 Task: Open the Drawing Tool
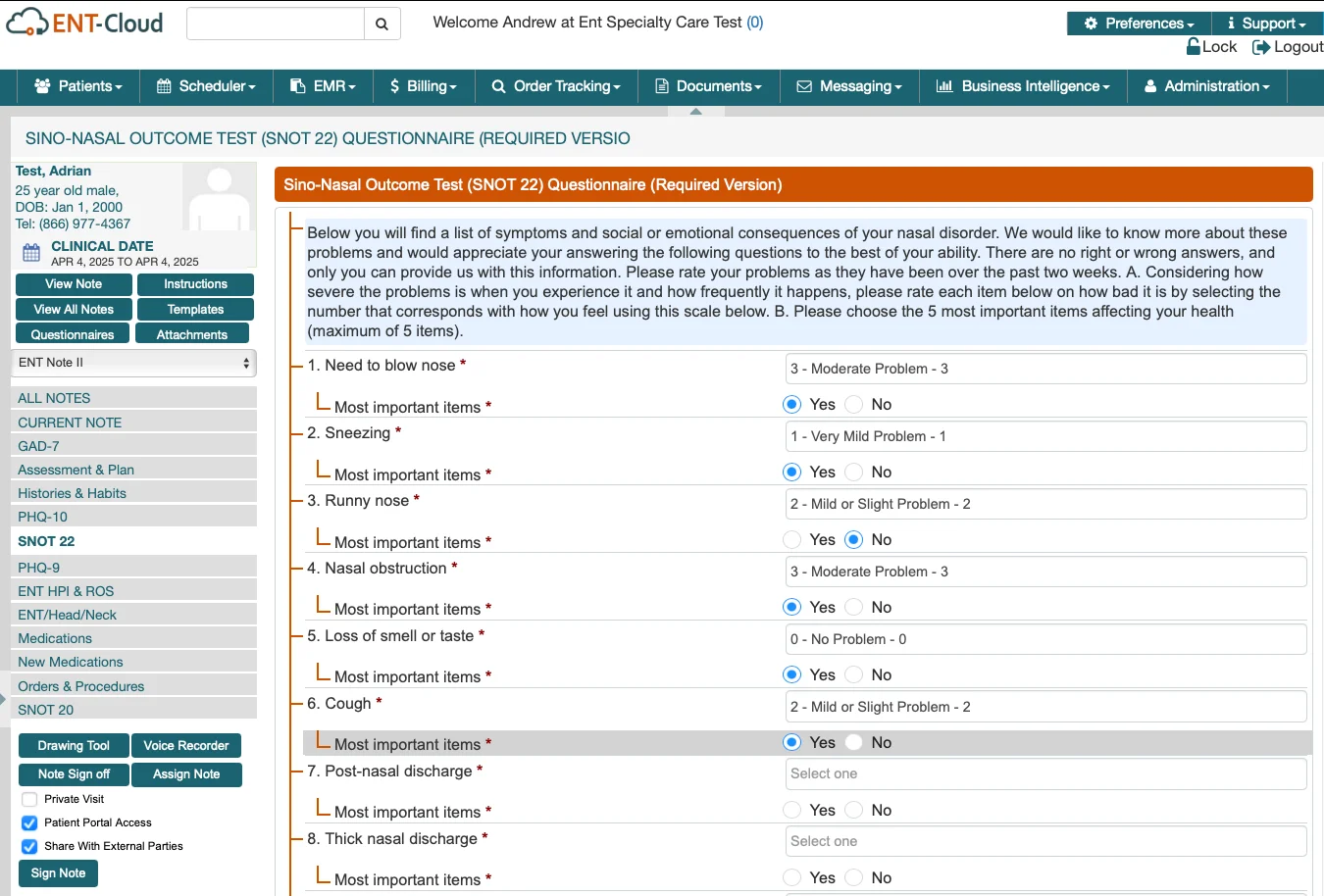(74, 746)
